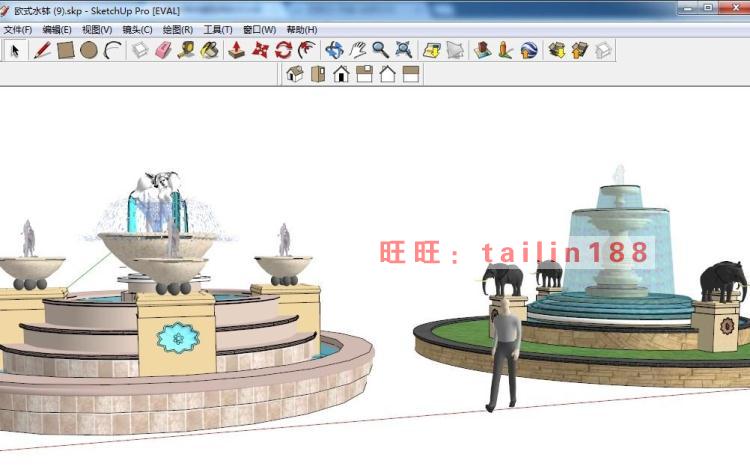This screenshot has height=472, width=750.
Task: Activate the Orbit camera tool
Action: (x=334, y=50)
